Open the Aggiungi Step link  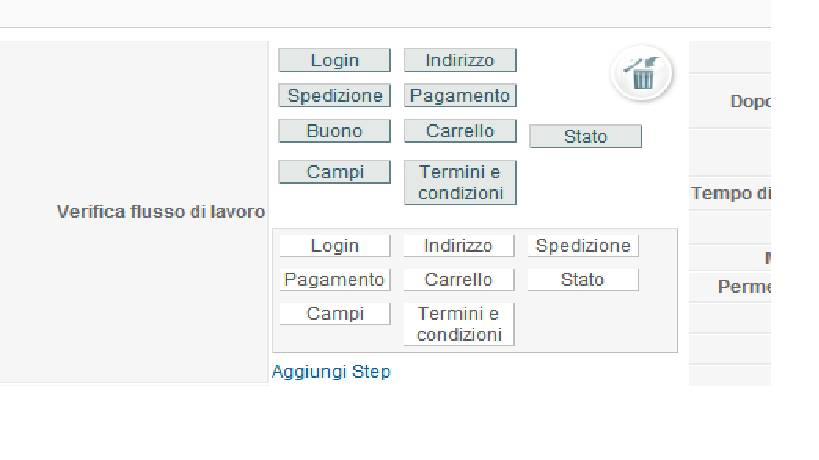[x=331, y=372]
